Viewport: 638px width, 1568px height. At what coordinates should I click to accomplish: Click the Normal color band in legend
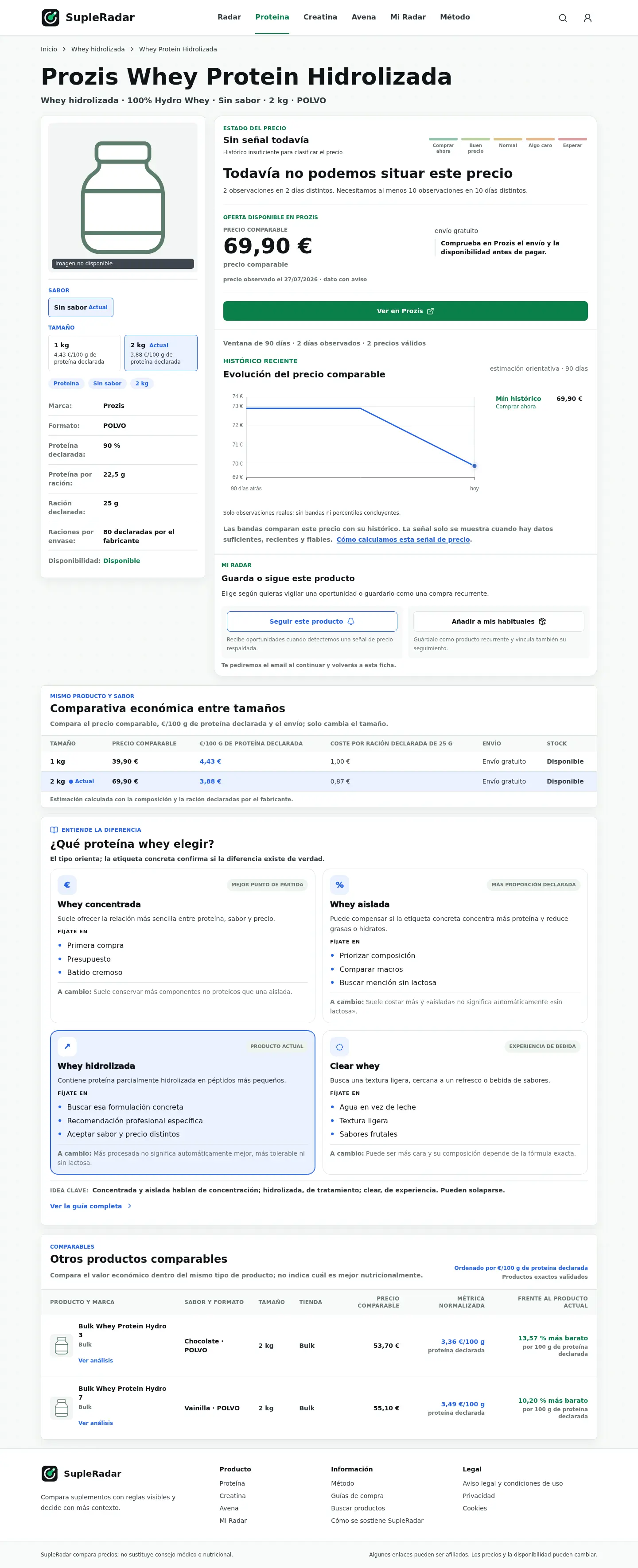508,140
